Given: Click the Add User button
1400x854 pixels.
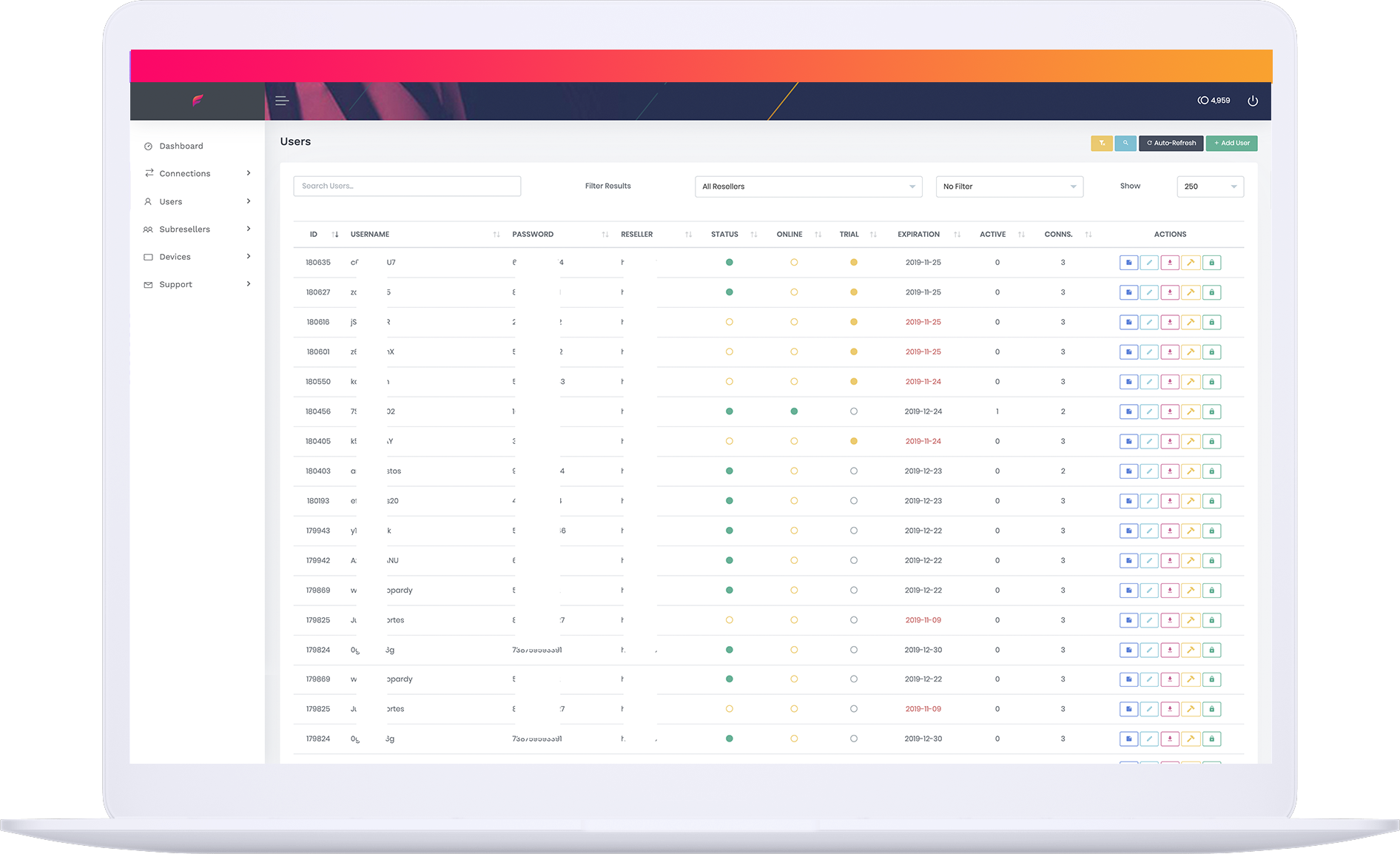Looking at the screenshot, I should coord(1232,143).
